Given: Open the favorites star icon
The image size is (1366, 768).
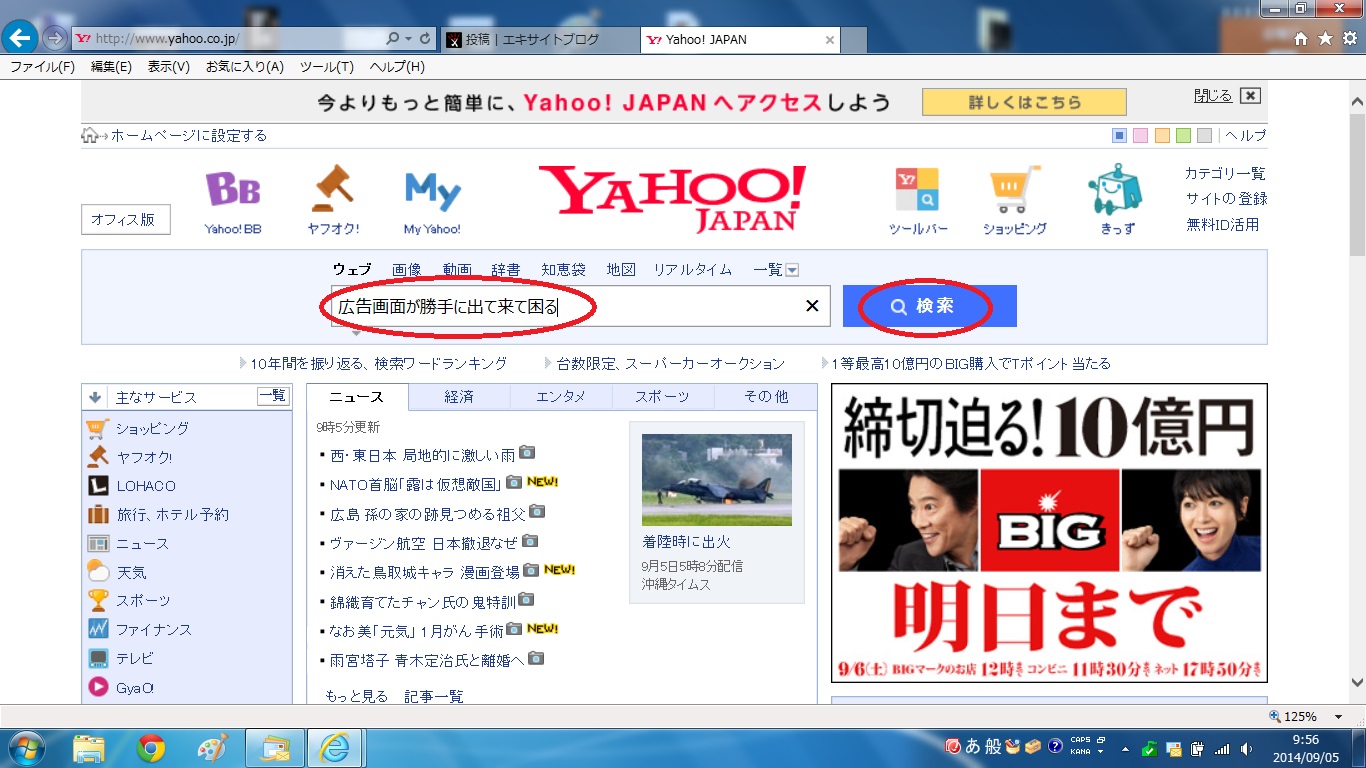Looking at the screenshot, I should [1325, 39].
